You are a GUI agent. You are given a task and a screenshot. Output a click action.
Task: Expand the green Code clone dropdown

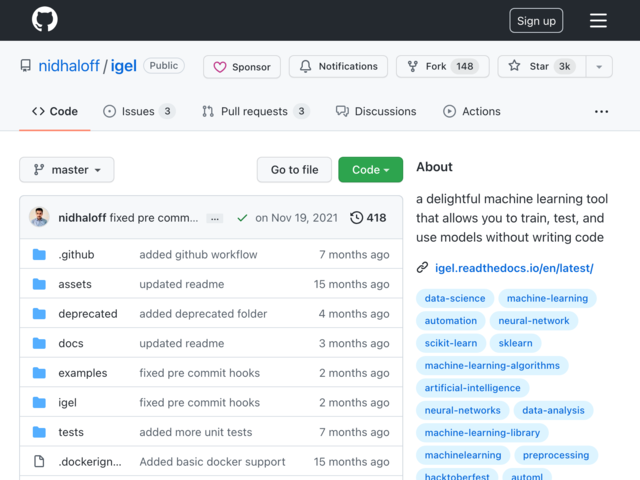[370, 170]
